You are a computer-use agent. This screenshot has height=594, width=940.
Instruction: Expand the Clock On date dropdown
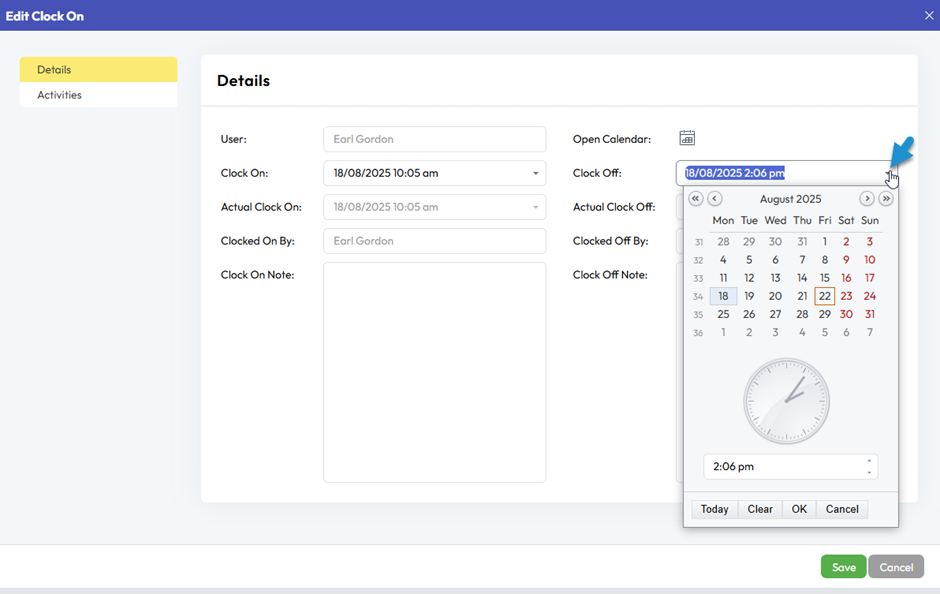tap(536, 174)
